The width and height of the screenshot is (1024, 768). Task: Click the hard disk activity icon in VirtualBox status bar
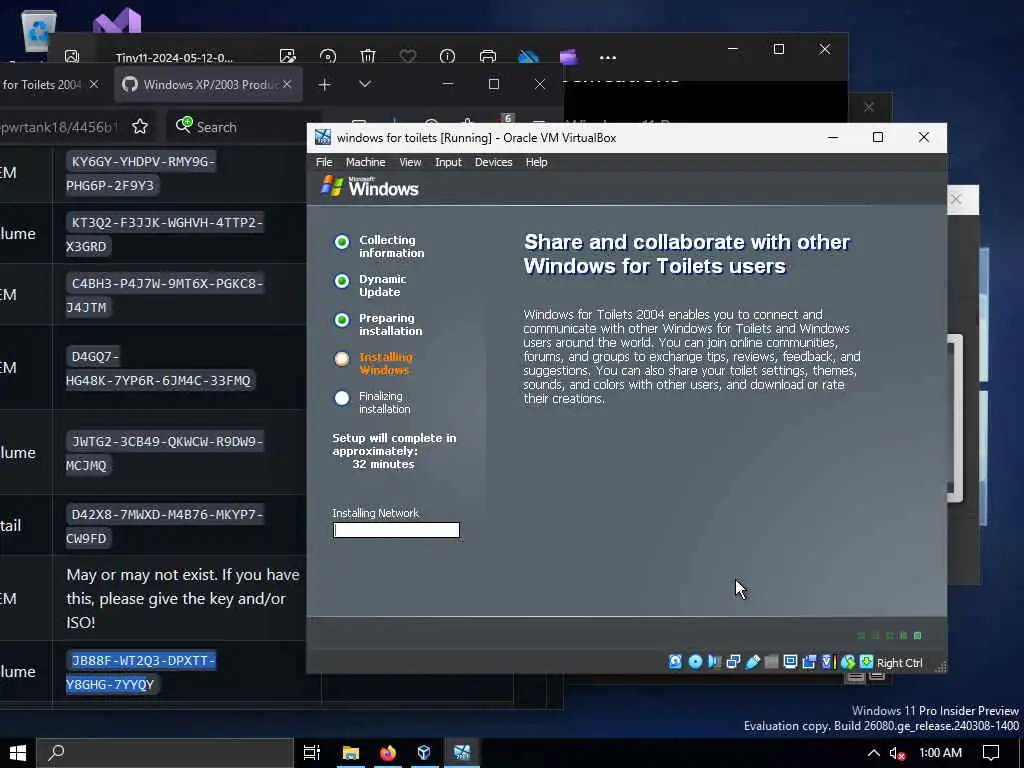point(675,662)
